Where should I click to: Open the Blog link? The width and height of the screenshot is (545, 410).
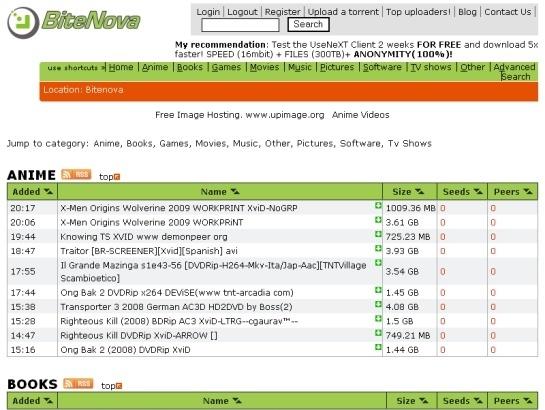coord(467,12)
